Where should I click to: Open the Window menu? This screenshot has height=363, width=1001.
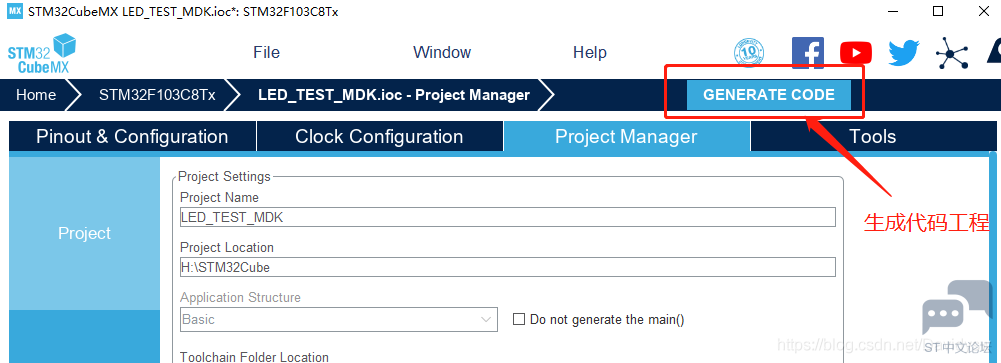(442, 52)
